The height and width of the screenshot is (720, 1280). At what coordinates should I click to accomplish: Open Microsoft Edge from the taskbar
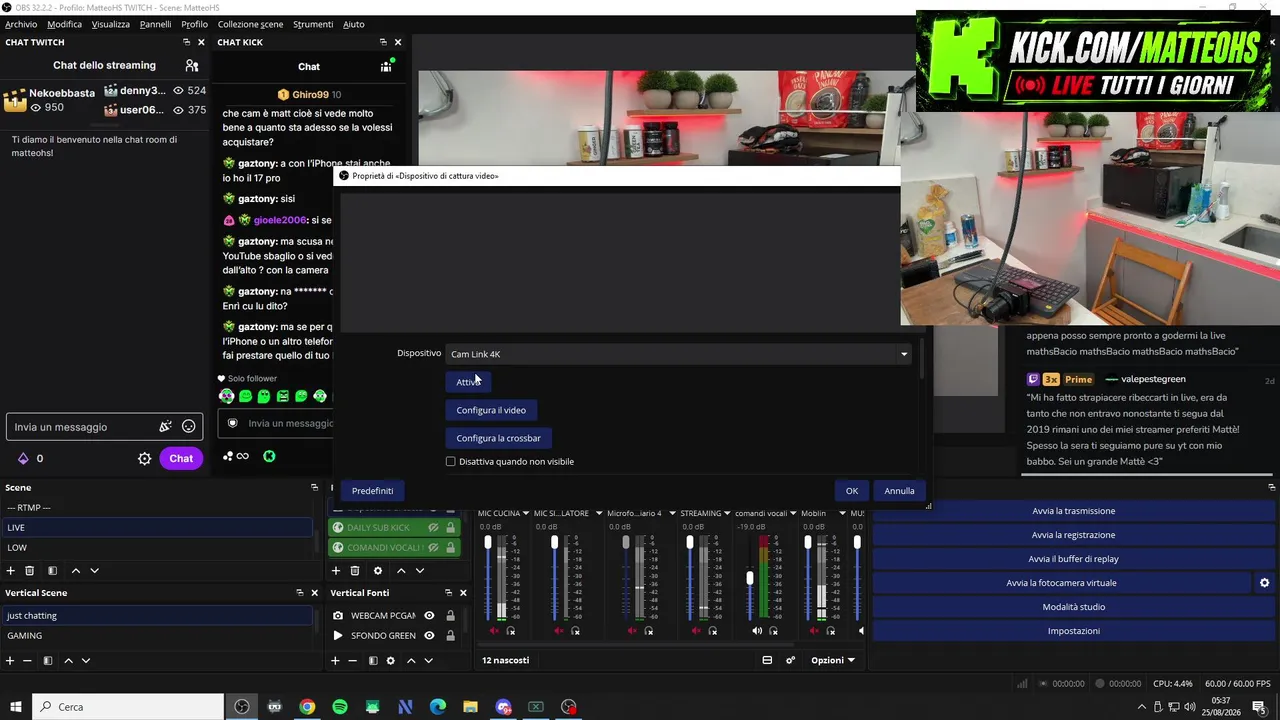coord(438,707)
